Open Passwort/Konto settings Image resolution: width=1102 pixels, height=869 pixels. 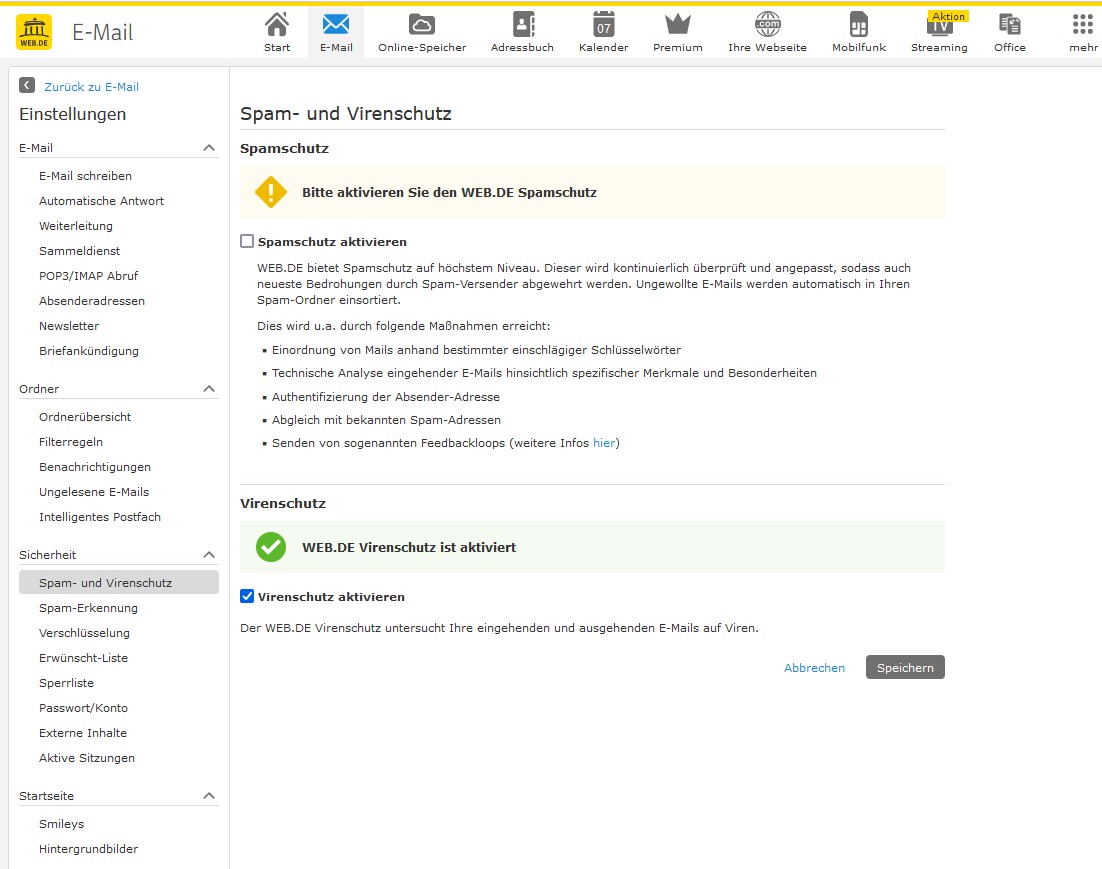click(x=84, y=708)
